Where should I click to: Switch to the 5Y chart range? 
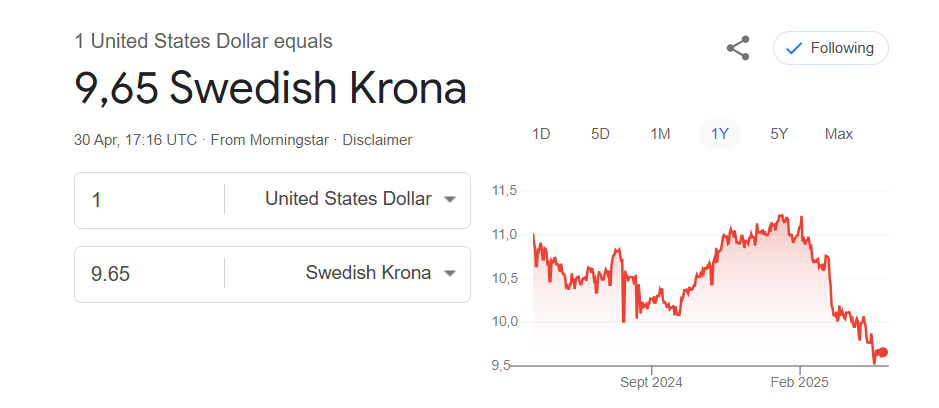point(779,134)
